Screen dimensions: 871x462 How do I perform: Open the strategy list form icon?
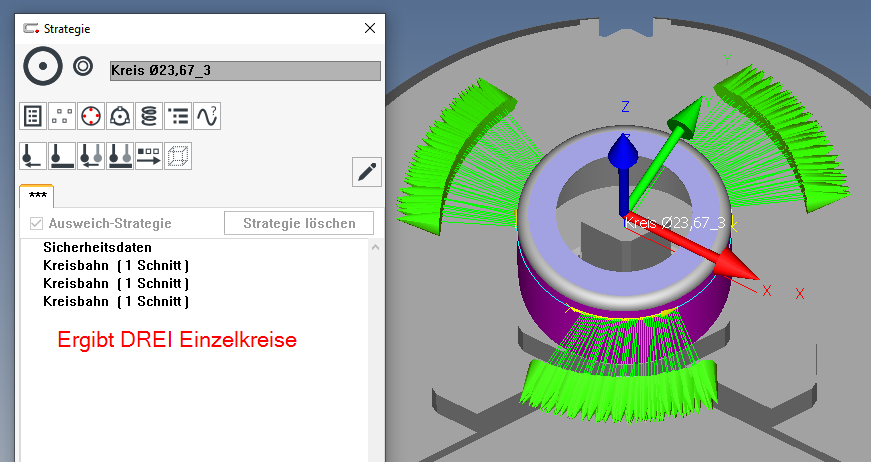(x=32, y=116)
